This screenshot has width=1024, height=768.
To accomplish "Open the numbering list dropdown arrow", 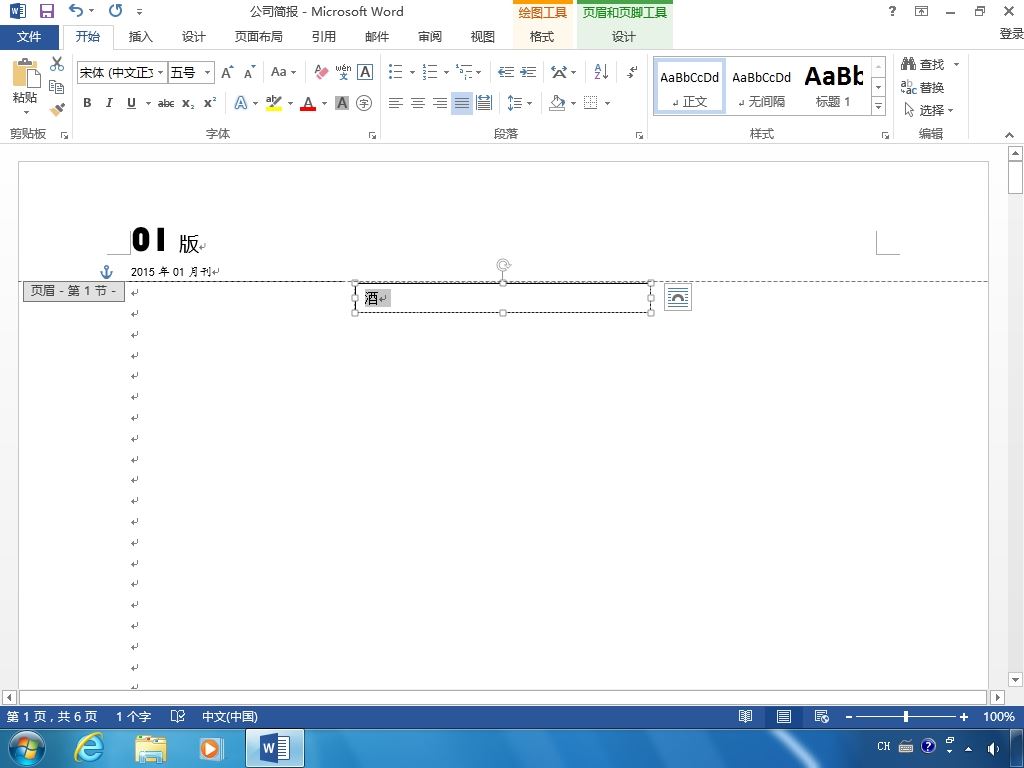I will coord(446,72).
